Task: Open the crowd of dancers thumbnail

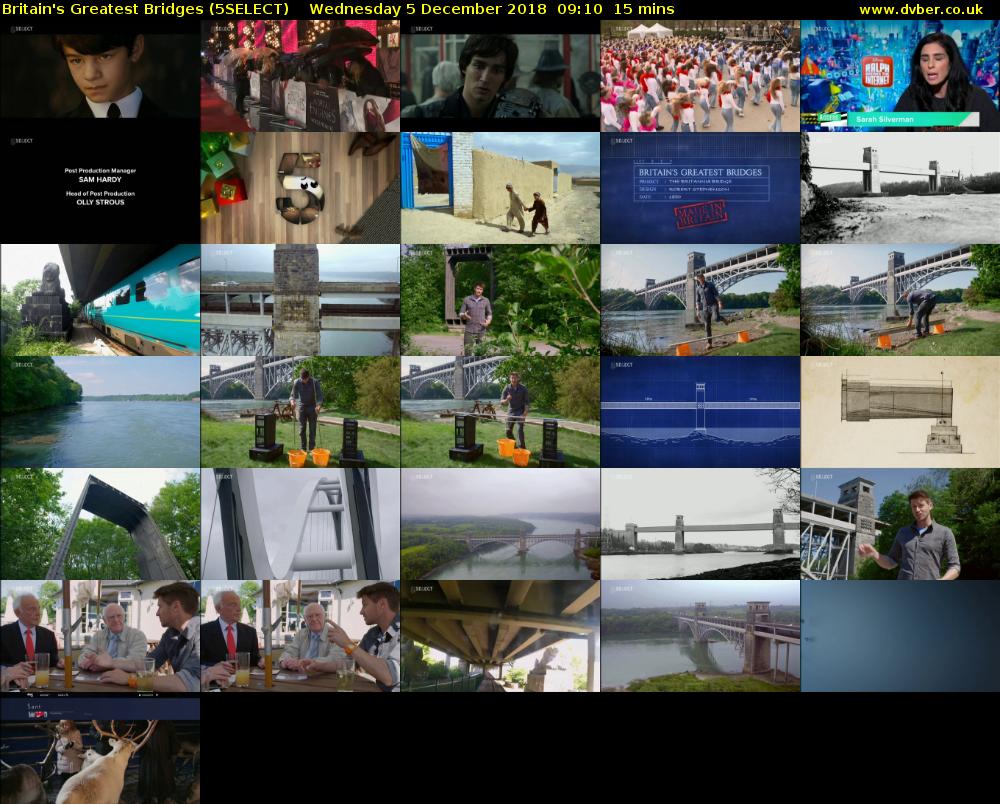Action: 700,76
